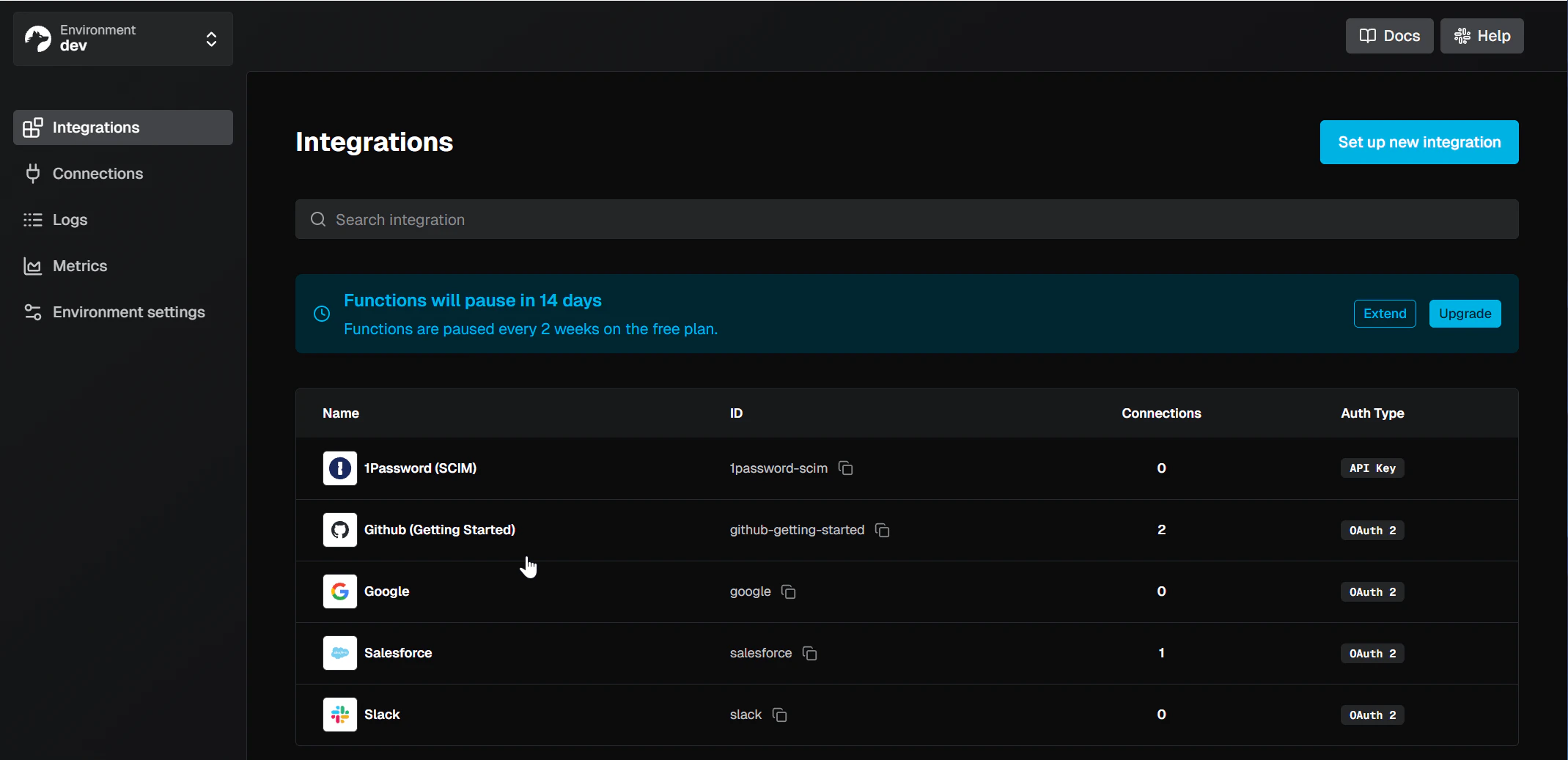Viewport: 1568px width, 760px height.
Task: Click the OAuth 2 badge for Github
Action: point(1372,530)
